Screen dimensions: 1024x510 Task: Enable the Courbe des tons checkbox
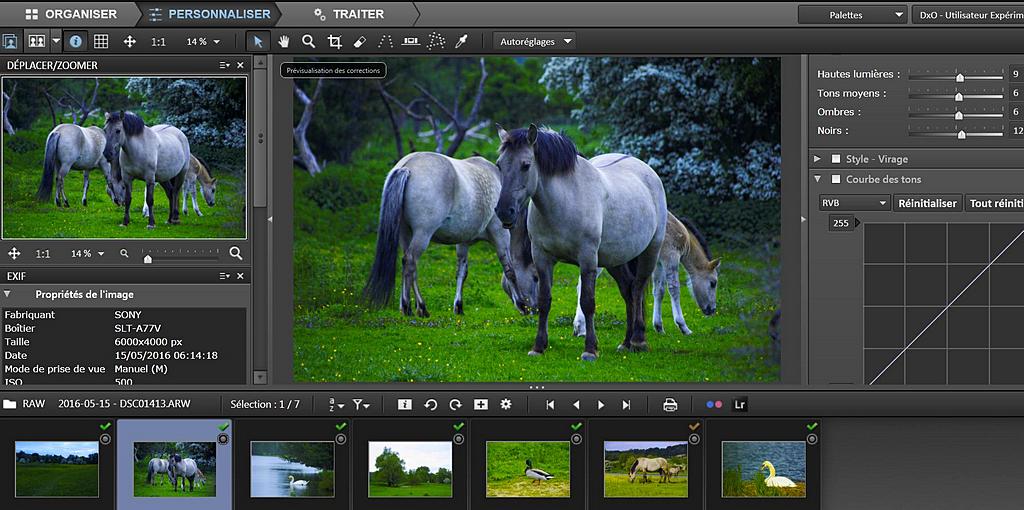[x=835, y=179]
